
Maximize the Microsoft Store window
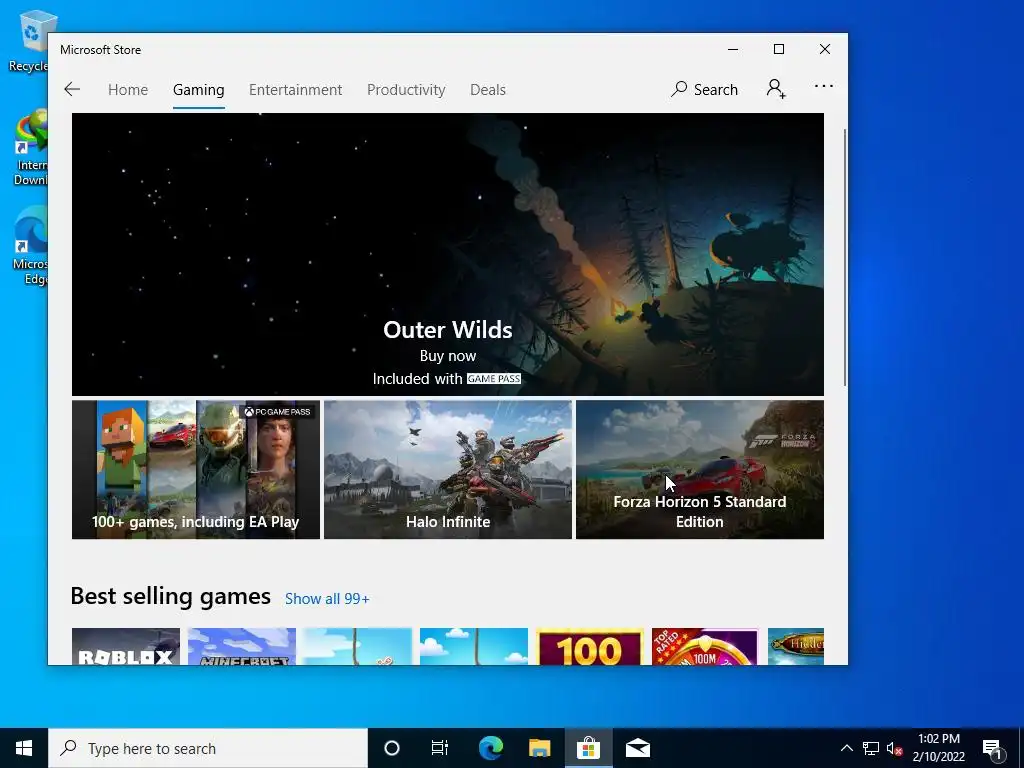[778, 50]
